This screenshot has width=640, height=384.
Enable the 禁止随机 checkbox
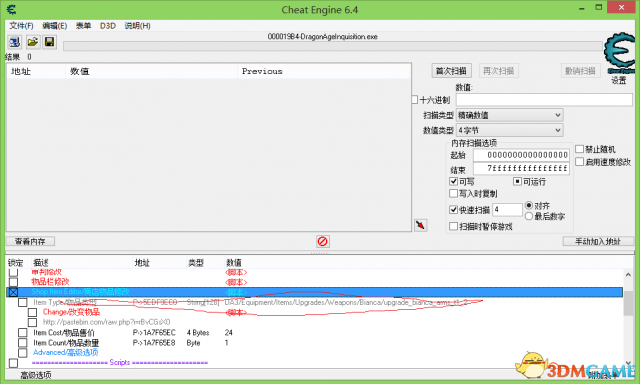(580, 149)
